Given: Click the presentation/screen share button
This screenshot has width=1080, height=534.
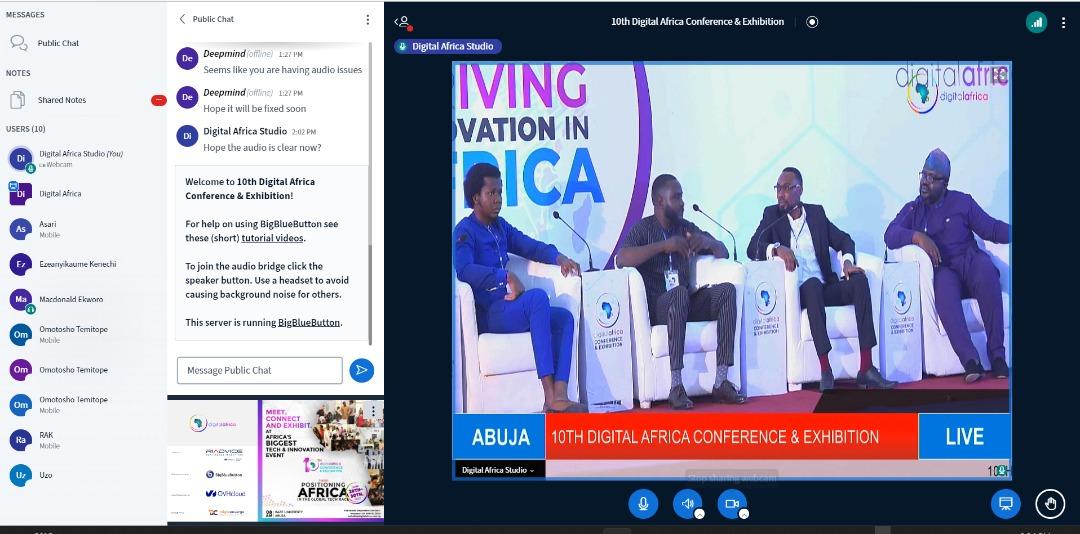Looking at the screenshot, I should tap(1006, 504).
